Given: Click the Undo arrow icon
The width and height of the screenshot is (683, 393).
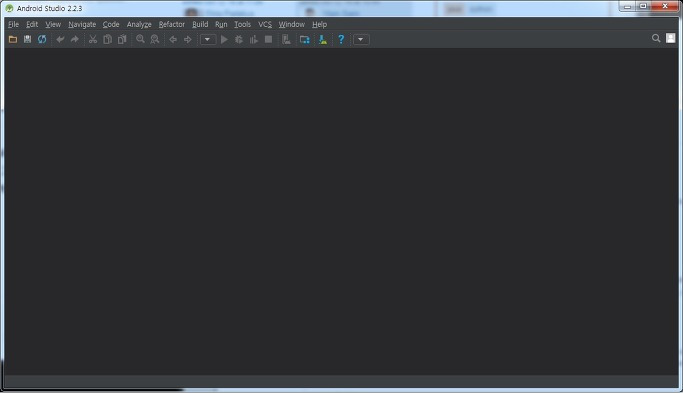Looking at the screenshot, I should 60,40.
